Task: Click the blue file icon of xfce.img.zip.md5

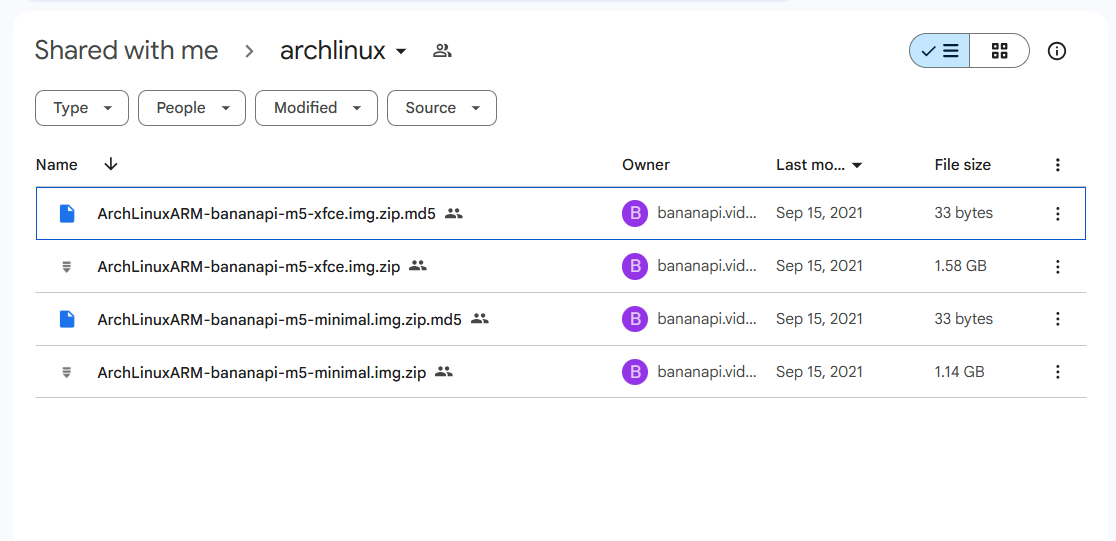Action: pyautogui.click(x=66, y=213)
